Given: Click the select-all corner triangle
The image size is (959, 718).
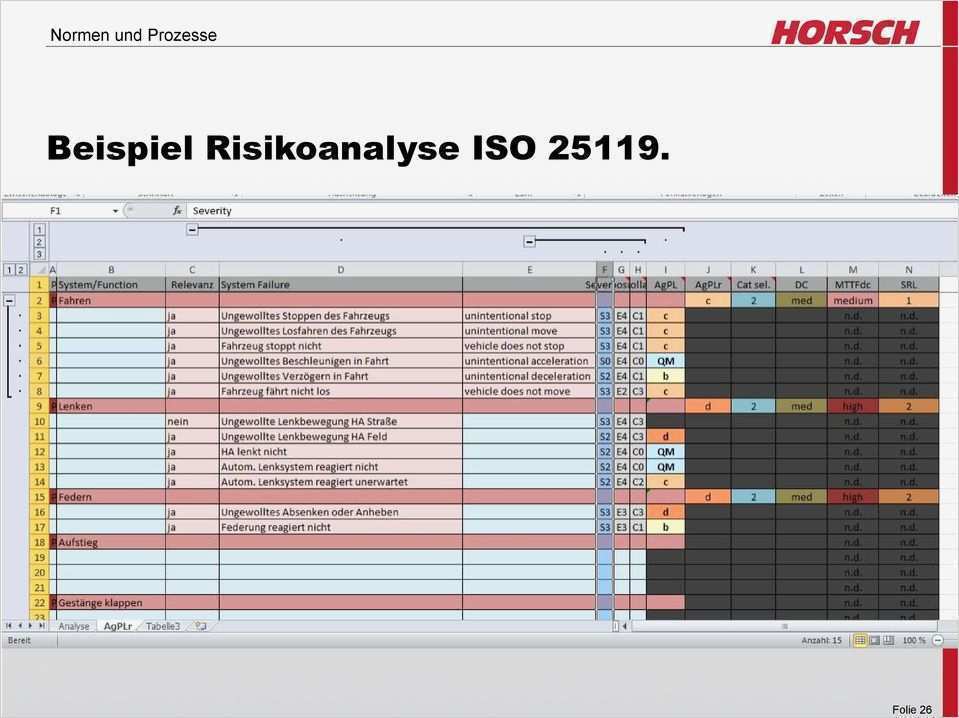Looking at the screenshot, I should [41, 270].
